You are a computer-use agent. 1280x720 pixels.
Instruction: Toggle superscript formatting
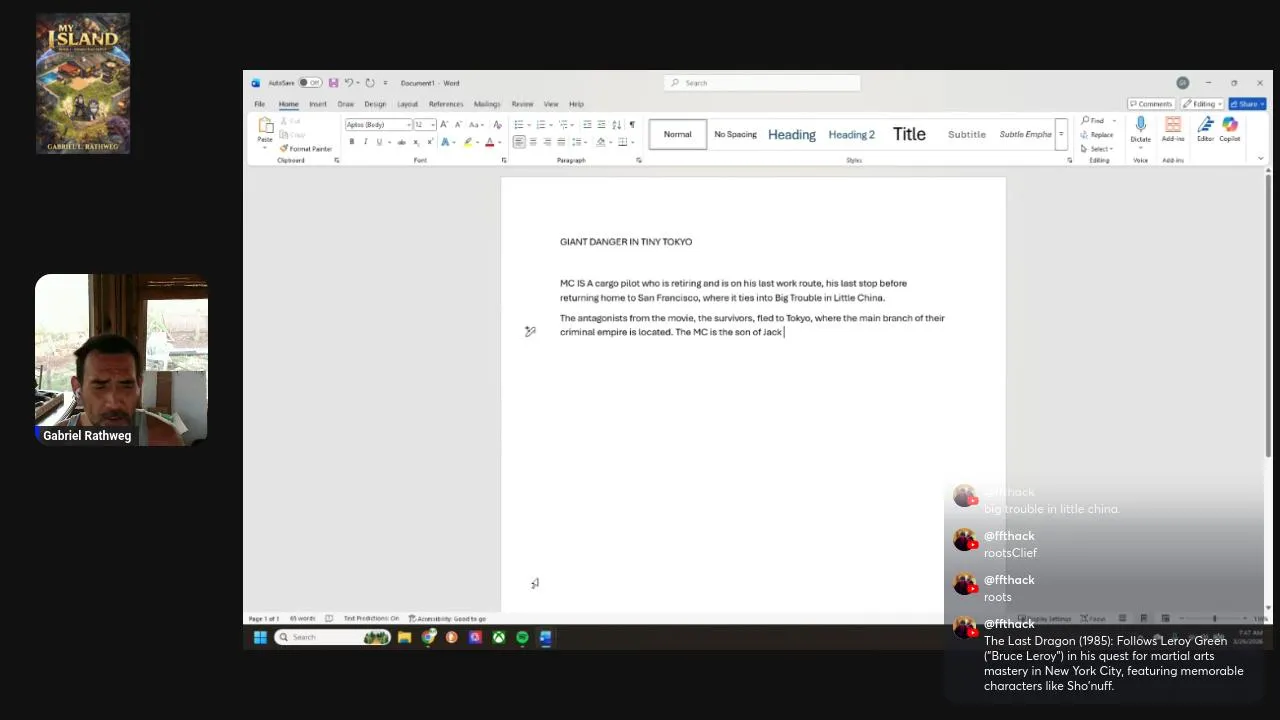coord(430,142)
